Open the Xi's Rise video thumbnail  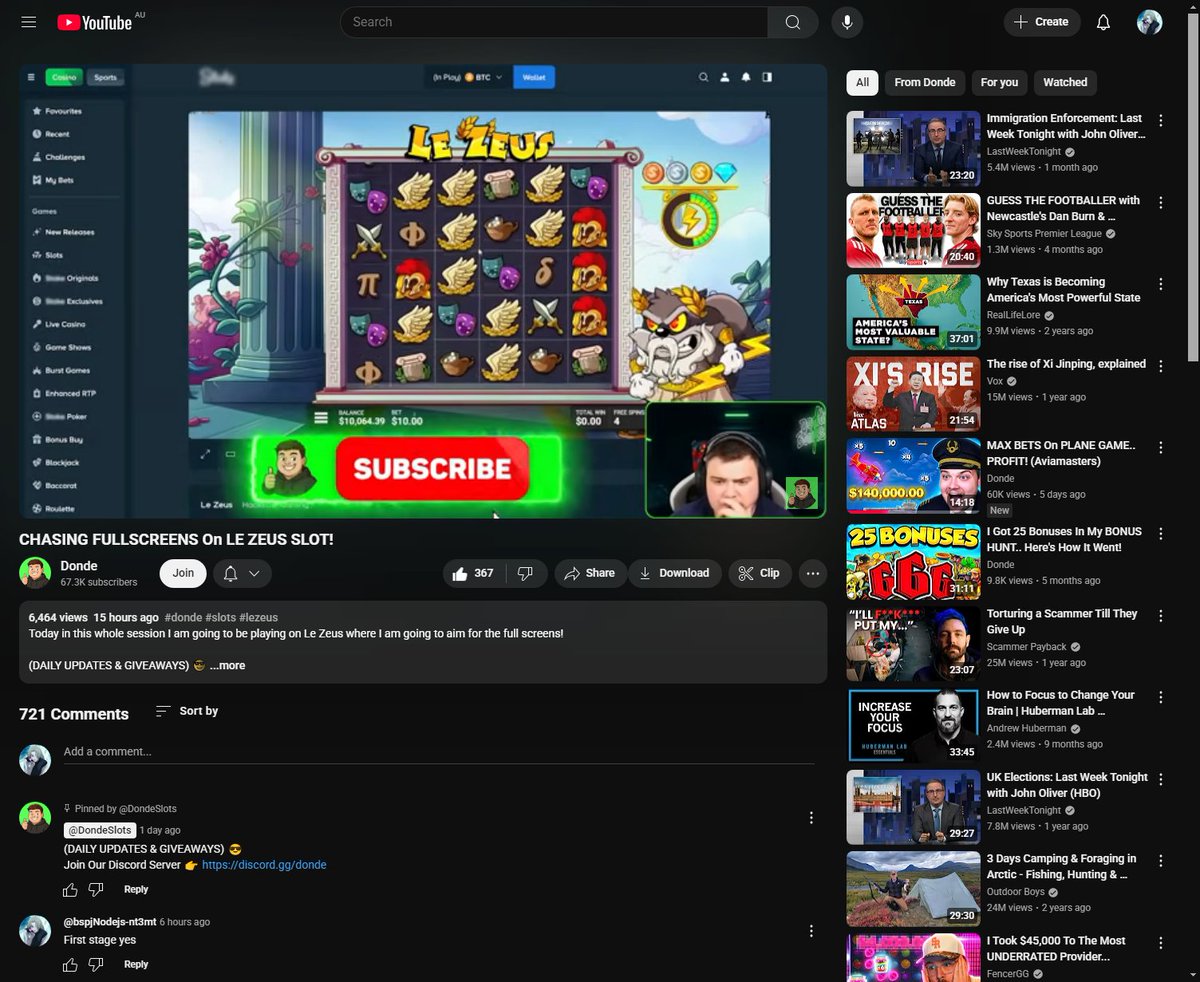(x=914, y=394)
